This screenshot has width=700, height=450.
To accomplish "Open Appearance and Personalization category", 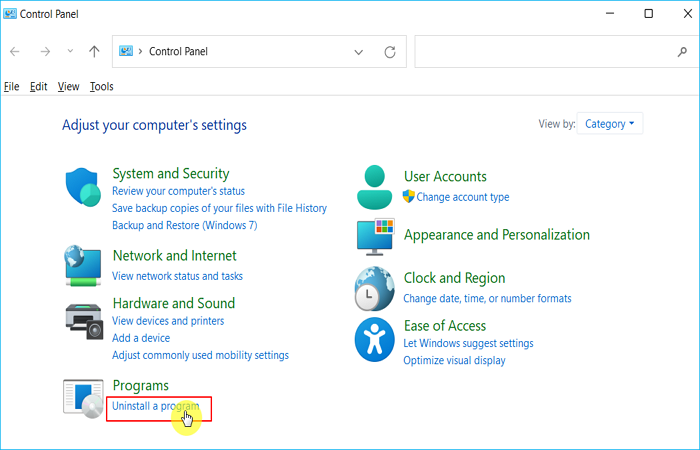I will click(x=497, y=235).
